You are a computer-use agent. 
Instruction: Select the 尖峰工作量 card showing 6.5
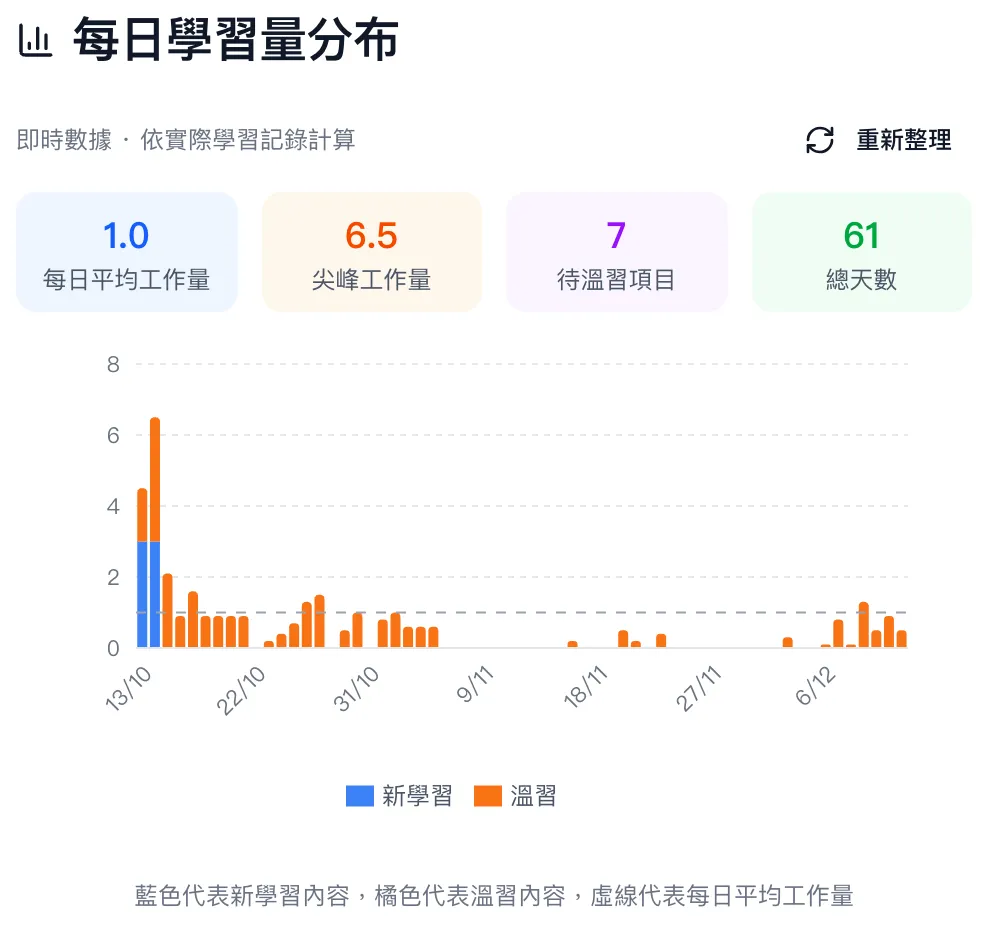pos(372,252)
